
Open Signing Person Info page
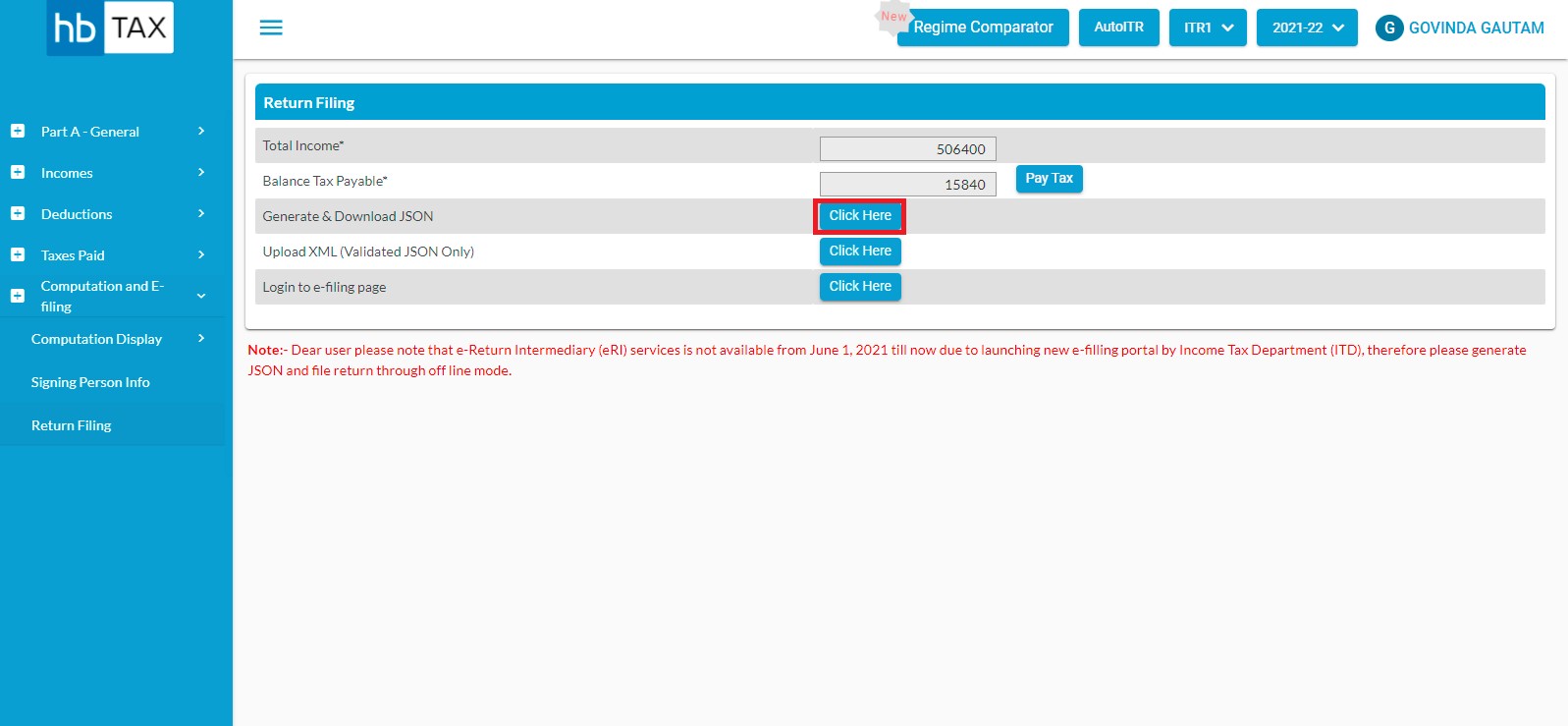[90, 382]
